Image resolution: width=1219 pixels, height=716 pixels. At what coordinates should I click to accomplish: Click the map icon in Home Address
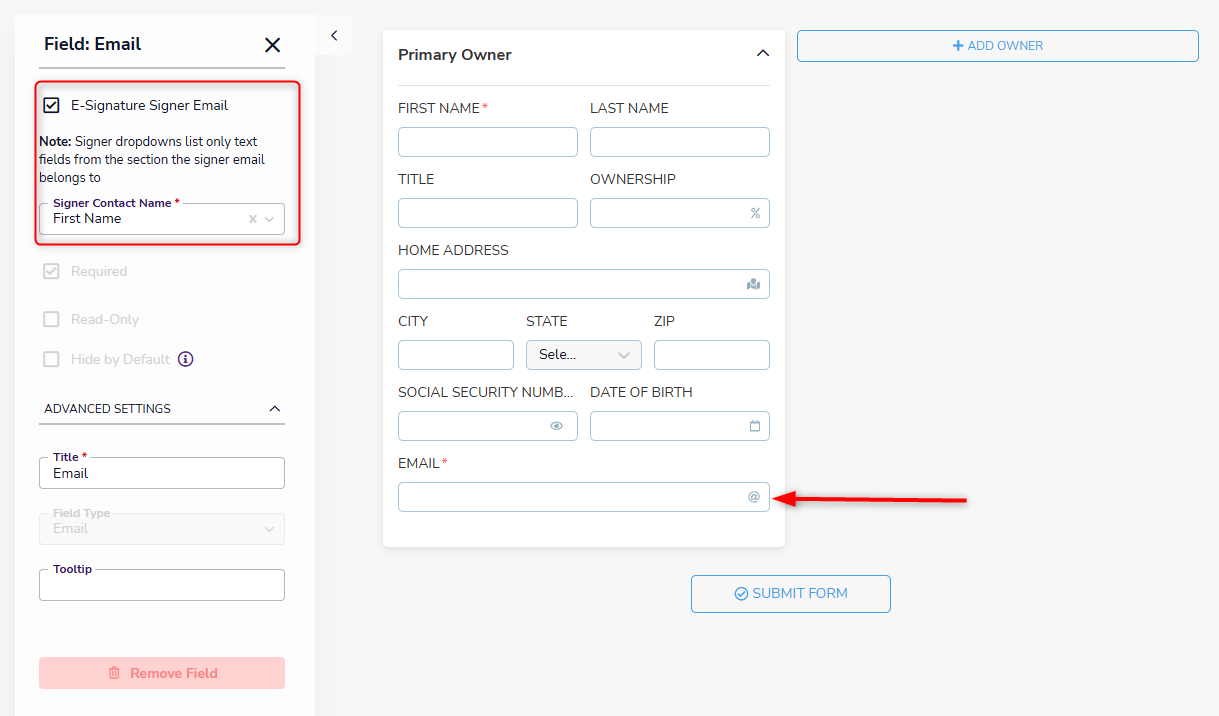click(754, 284)
